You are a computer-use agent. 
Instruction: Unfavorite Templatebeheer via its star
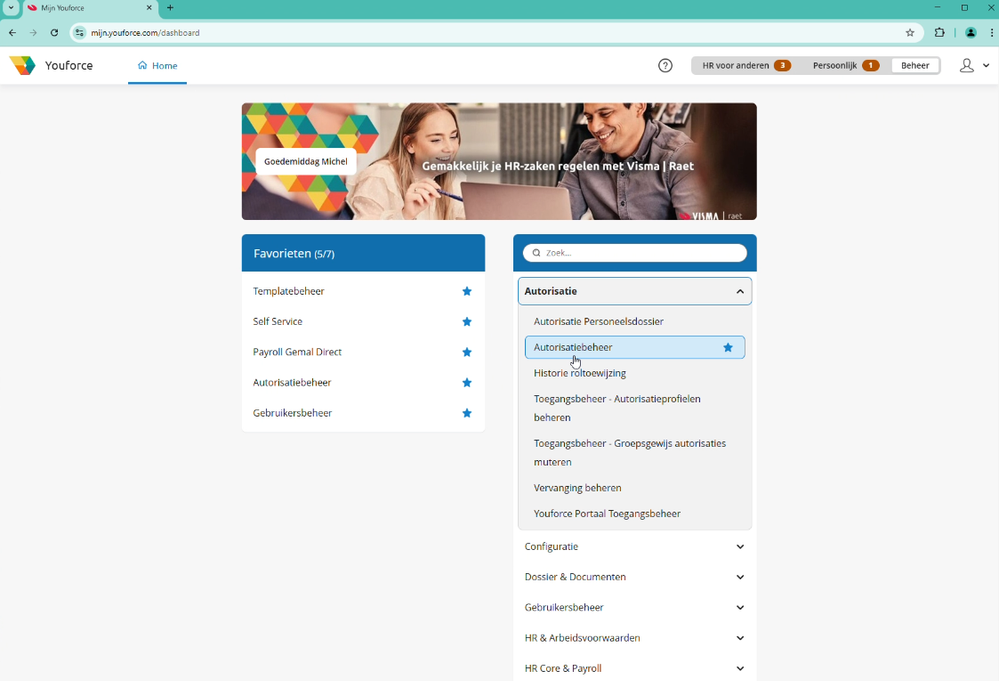(x=466, y=291)
